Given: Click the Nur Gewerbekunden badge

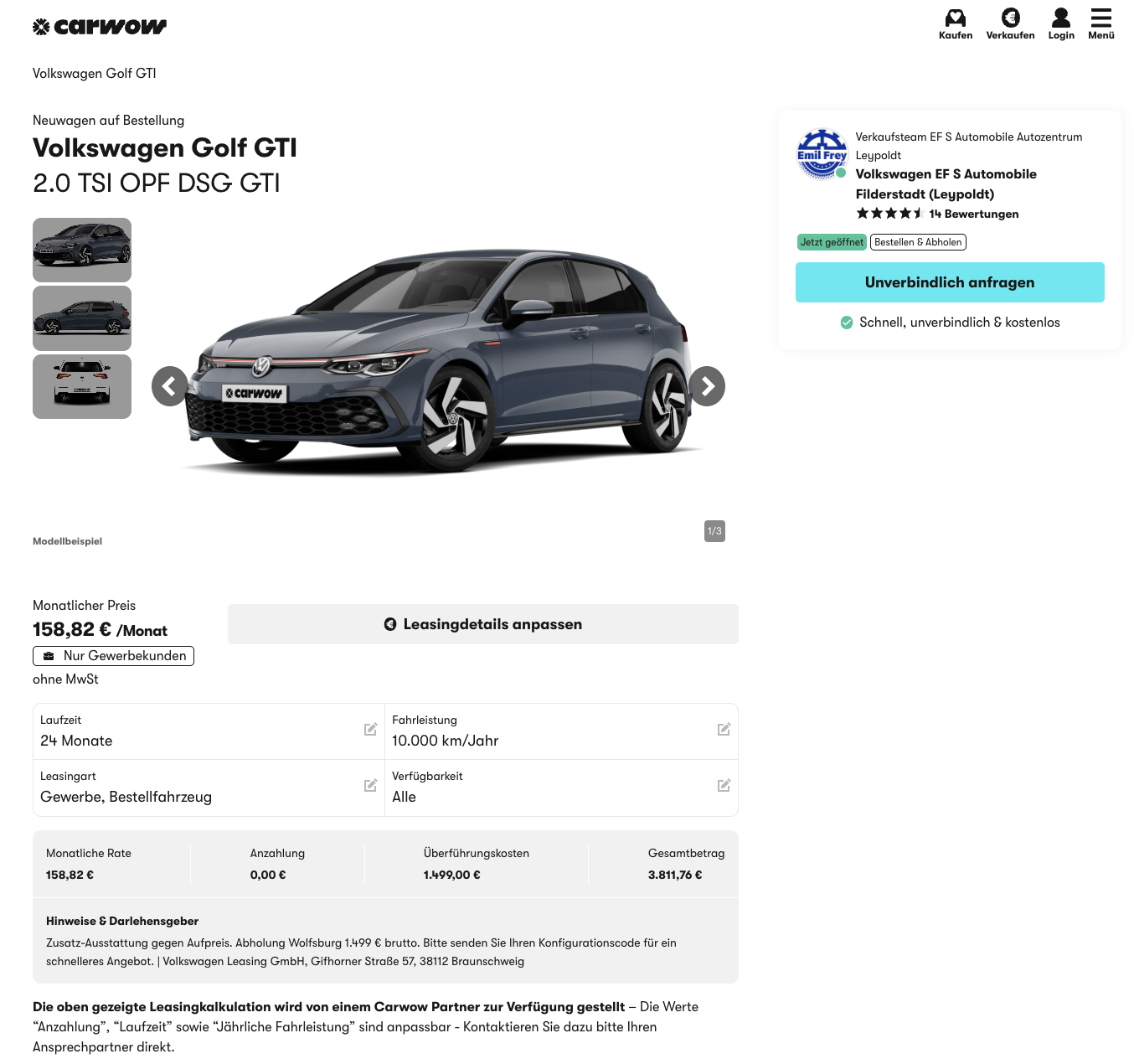Looking at the screenshot, I should [x=114, y=656].
